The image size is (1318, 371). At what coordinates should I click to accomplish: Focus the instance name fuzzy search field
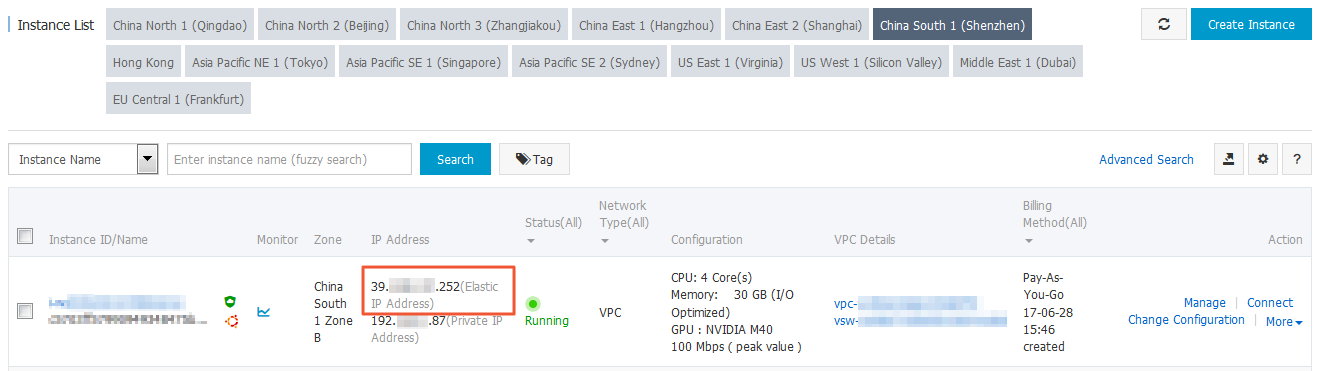click(289, 159)
